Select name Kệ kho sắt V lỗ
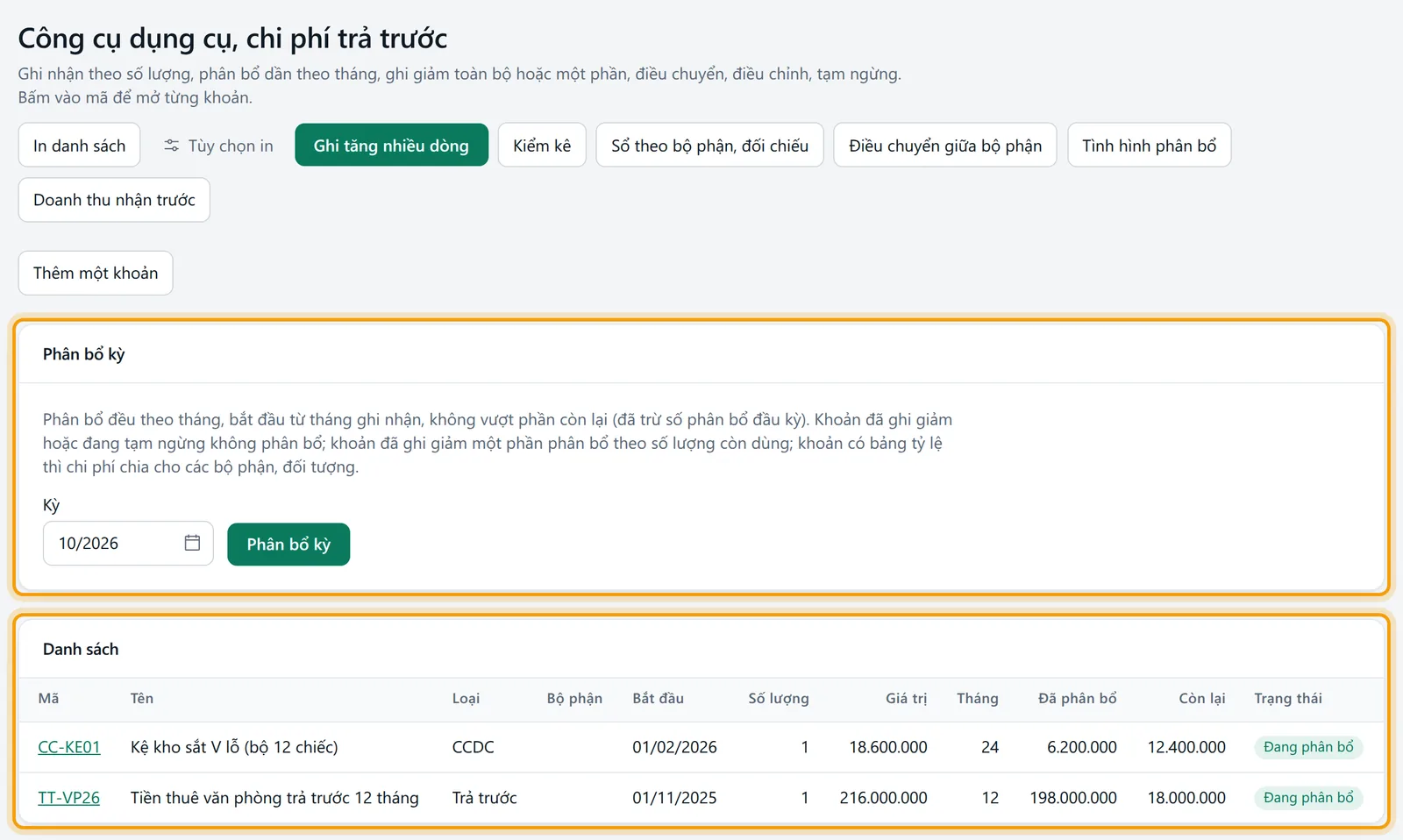This screenshot has height=840, width=1403. tap(234, 747)
